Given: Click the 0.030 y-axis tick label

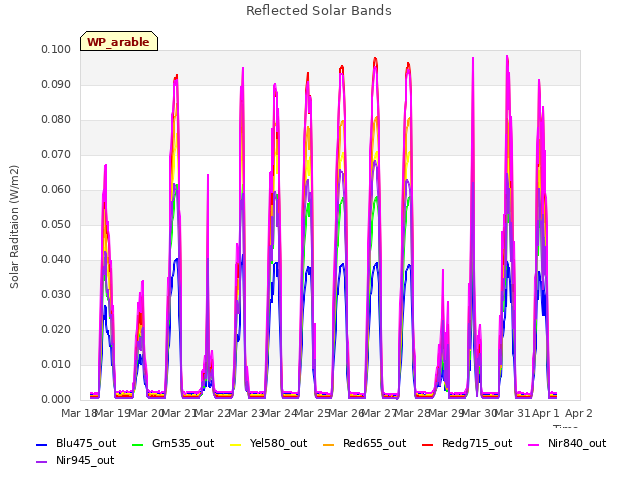Looking at the screenshot, I should coord(56,295).
